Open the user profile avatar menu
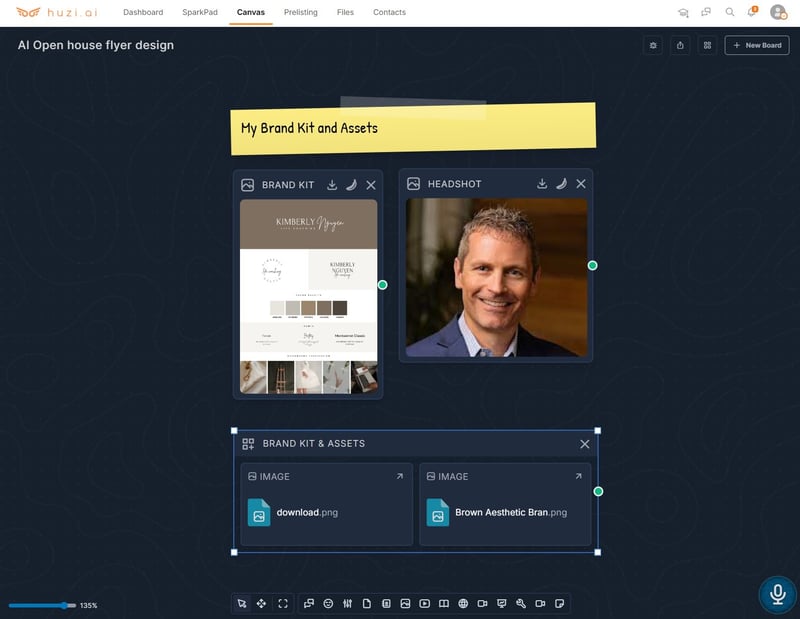 click(777, 12)
